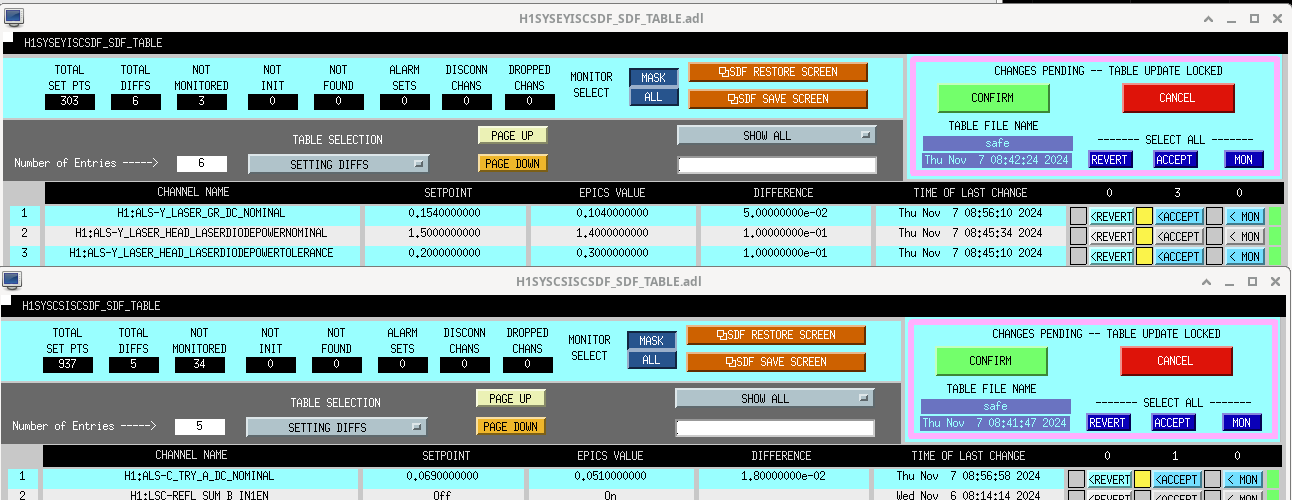
Task: Open SDF SAVE SCREEN in the H1SYSEYISCSDF window
Action: (x=777, y=99)
